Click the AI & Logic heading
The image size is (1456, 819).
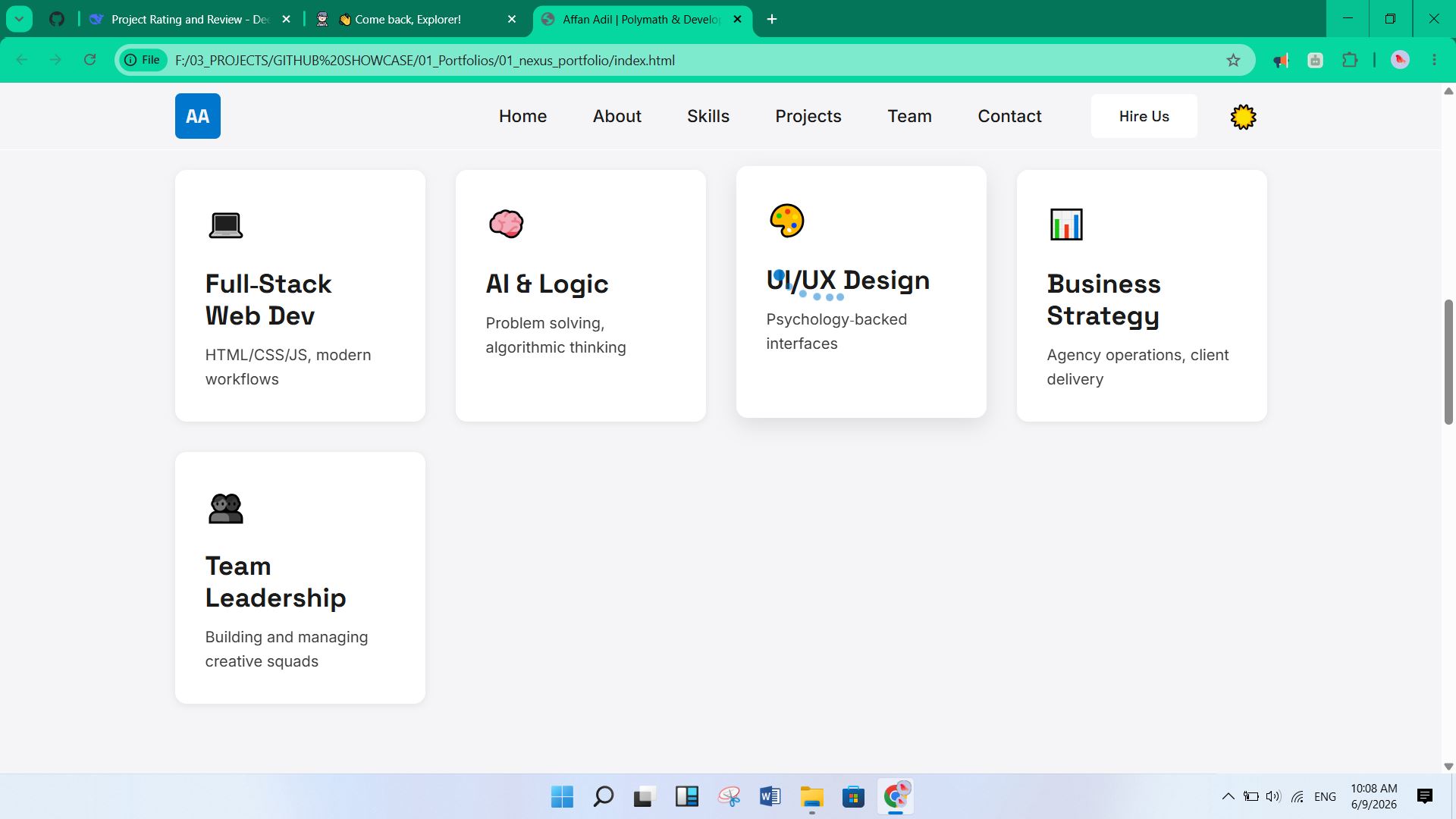tap(547, 284)
